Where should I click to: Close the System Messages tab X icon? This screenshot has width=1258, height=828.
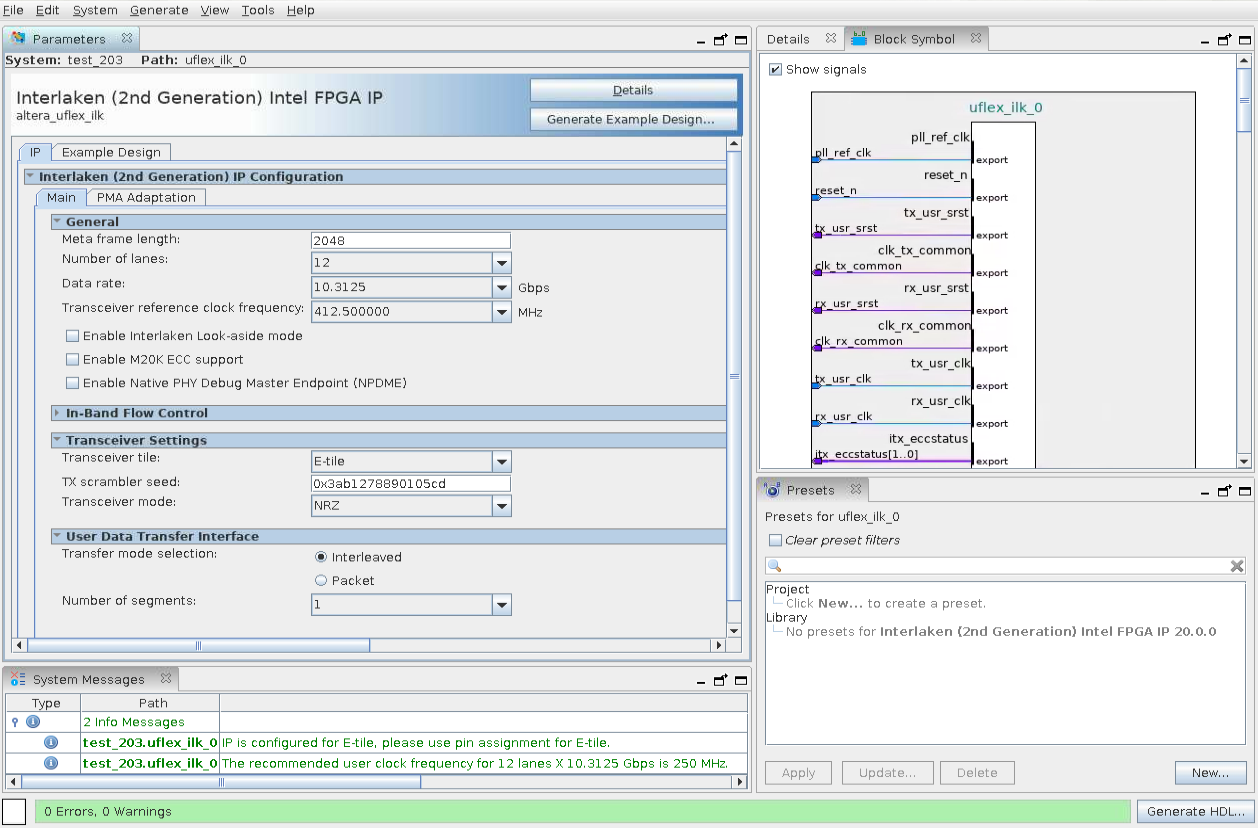[166, 679]
